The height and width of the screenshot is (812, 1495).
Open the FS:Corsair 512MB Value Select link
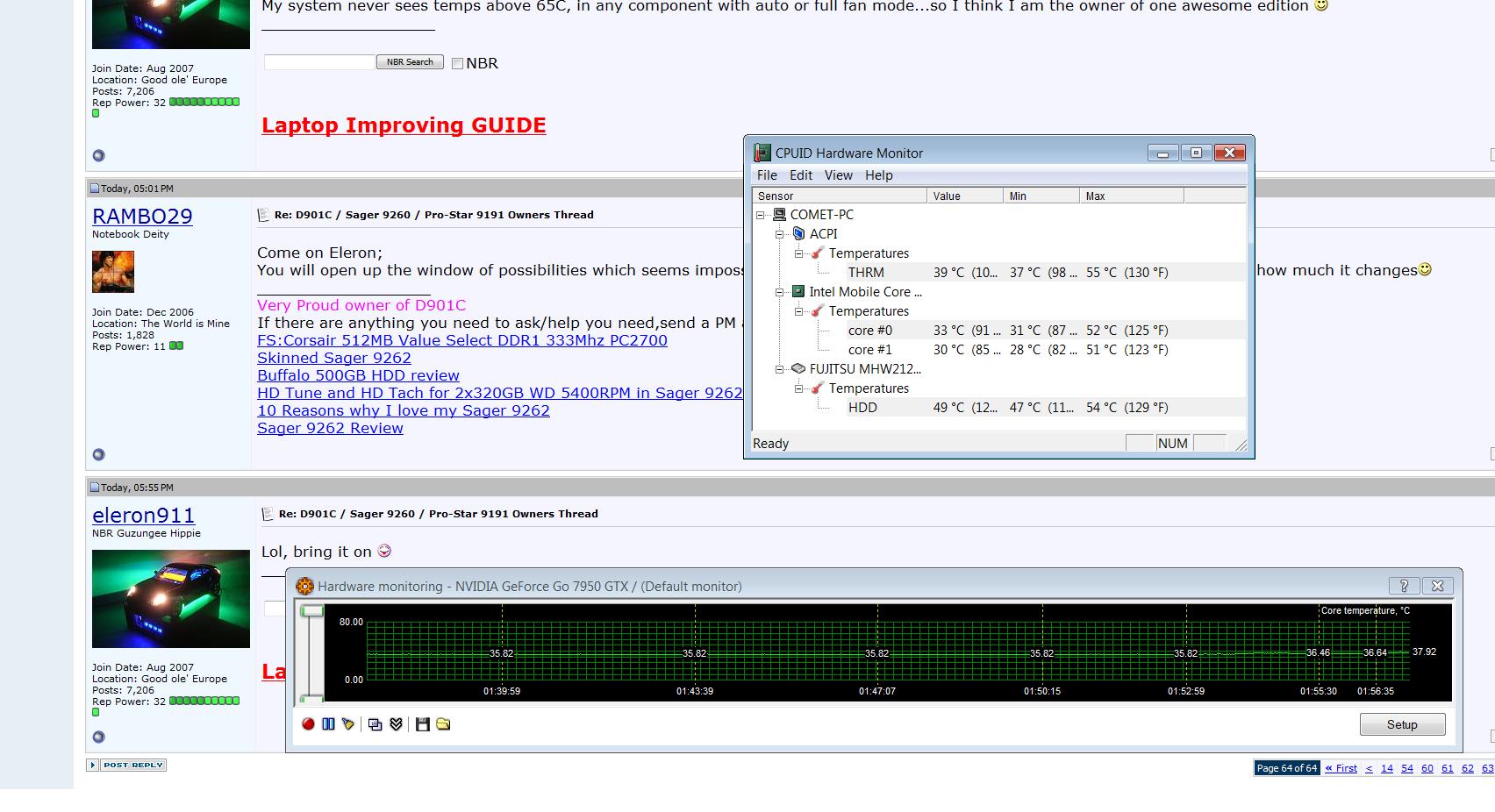point(462,340)
